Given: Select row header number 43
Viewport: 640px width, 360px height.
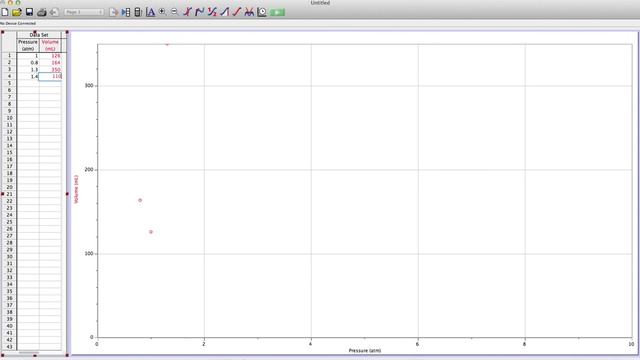Looking at the screenshot, I should click(9, 347).
